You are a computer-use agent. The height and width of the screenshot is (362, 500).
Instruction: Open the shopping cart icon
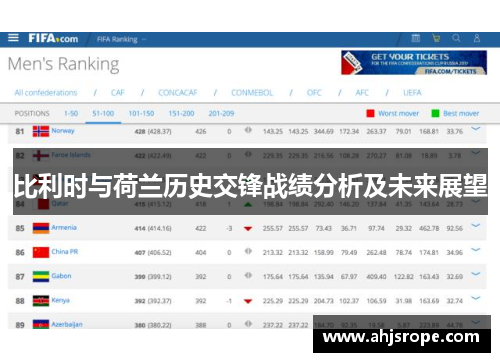tap(436, 38)
